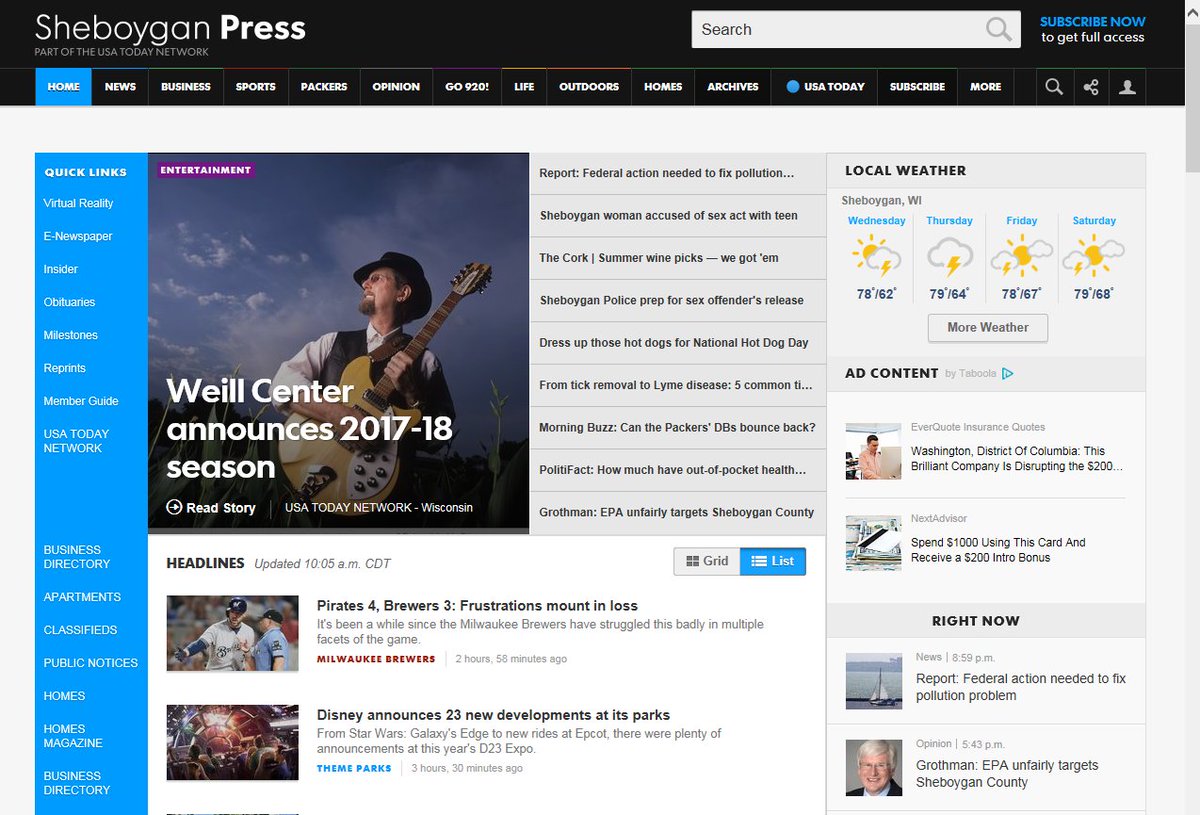Image resolution: width=1200 pixels, height=815 pixels.
Task: Open the sailboat pollution story thumbnail
Action: click(x=873, y=681)
